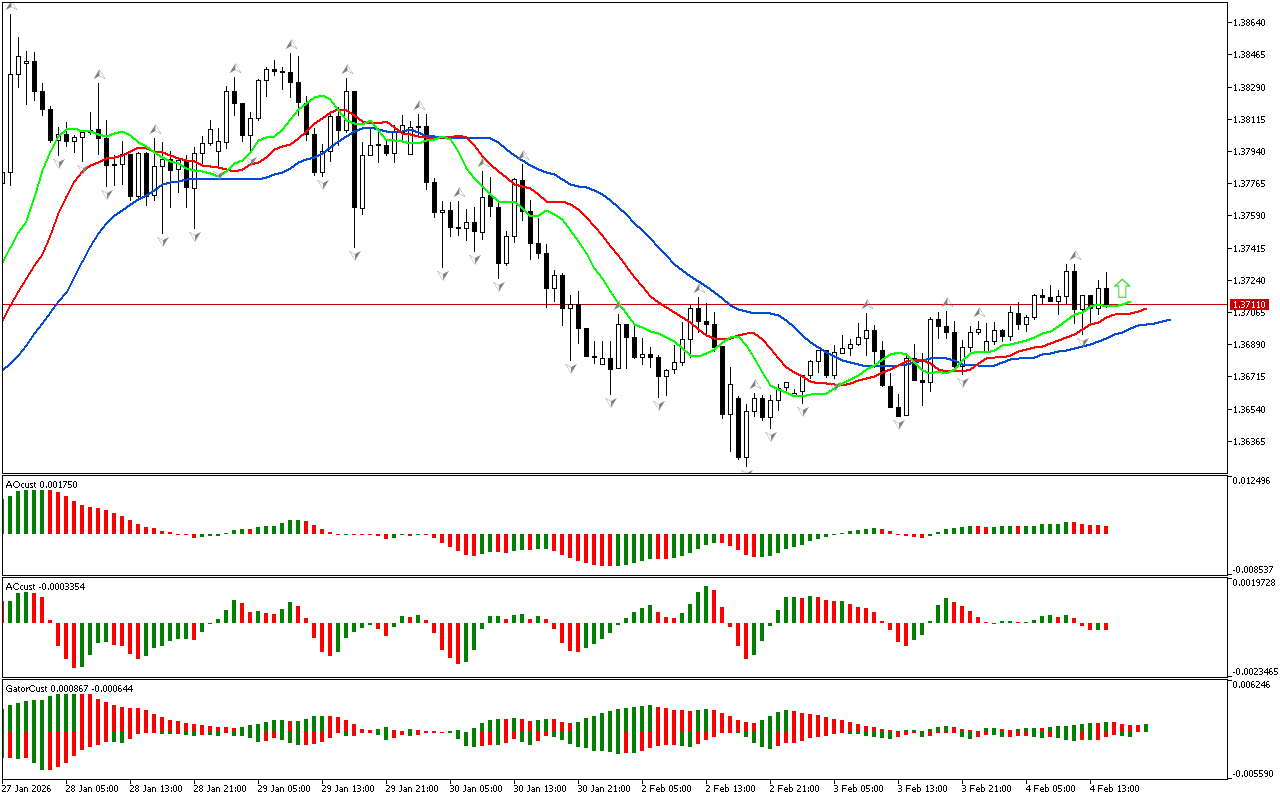Select the up fractal above the latest high
Screen dimensions: 1280x800
[x=1074, y=256]
